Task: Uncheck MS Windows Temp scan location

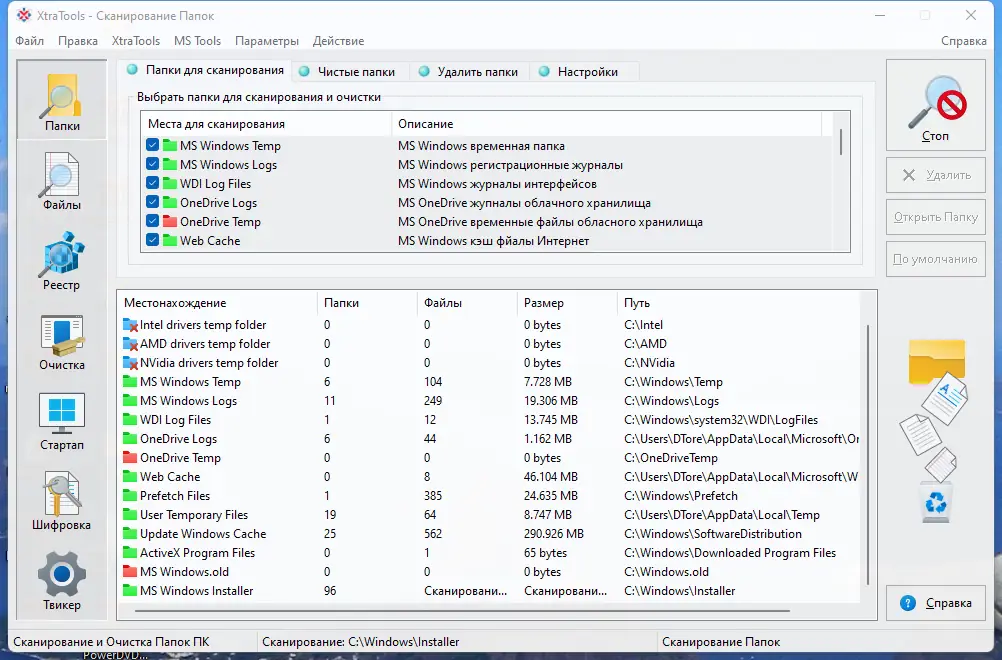Action: 153,145
